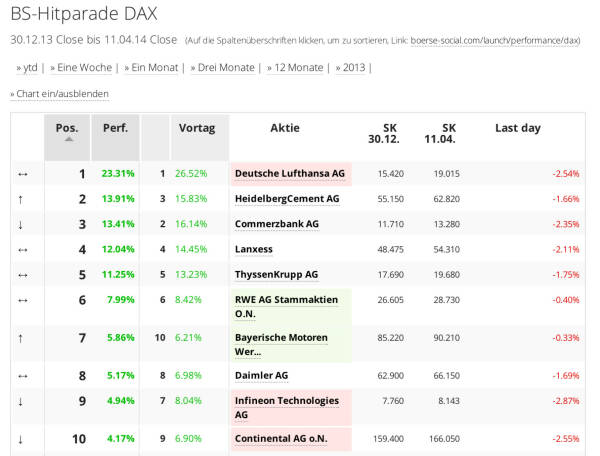Screen dimensions: 600x456
Task: Open the ytd period link
Action: pyautogui.click(x=27, y=67)
